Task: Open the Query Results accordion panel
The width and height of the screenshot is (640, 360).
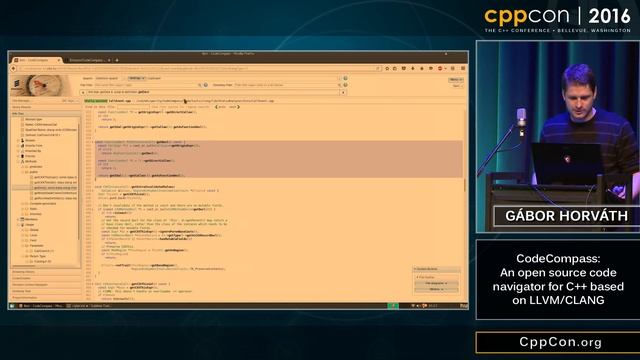Action: click(x=45, y=107)
